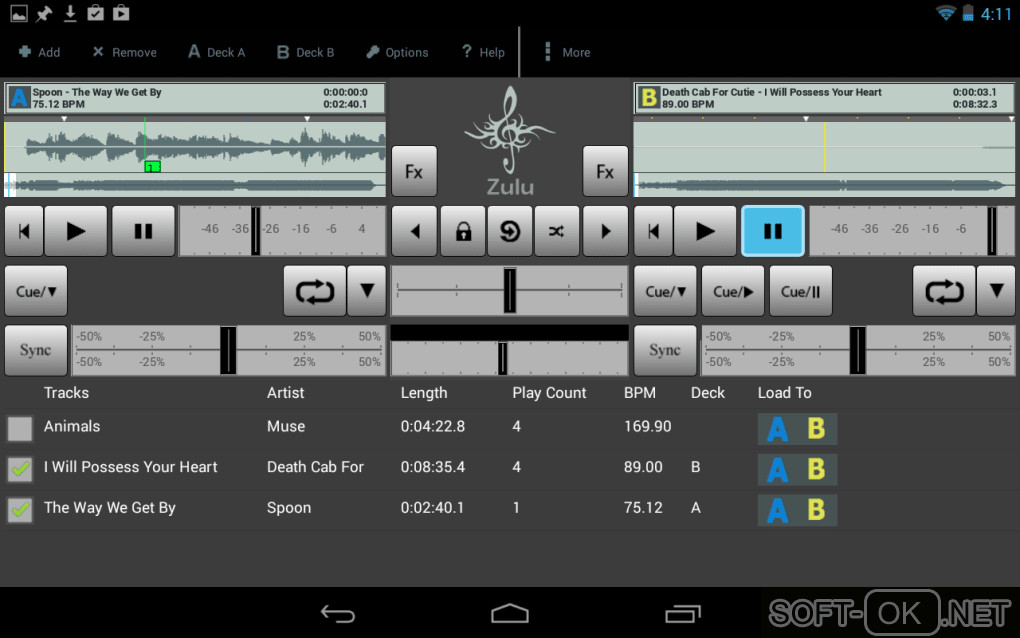Image resolution: width=1020 pixels, height=638 pixels.
Task: Open Deck A Fx panel
Action: [414, 171]
